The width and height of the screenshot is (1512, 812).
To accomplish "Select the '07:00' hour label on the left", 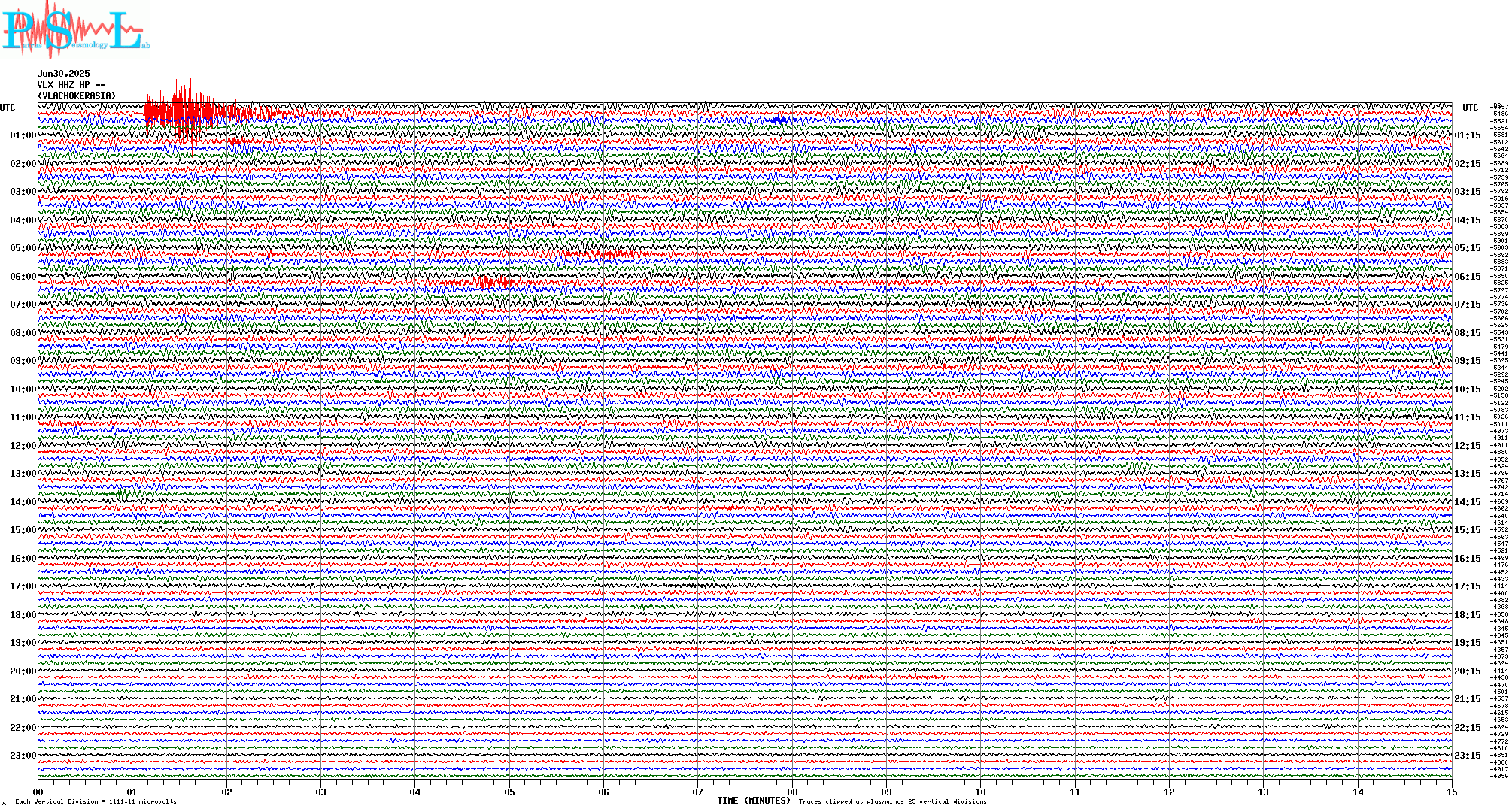I will pyautogui.click(x=23, y=304).
